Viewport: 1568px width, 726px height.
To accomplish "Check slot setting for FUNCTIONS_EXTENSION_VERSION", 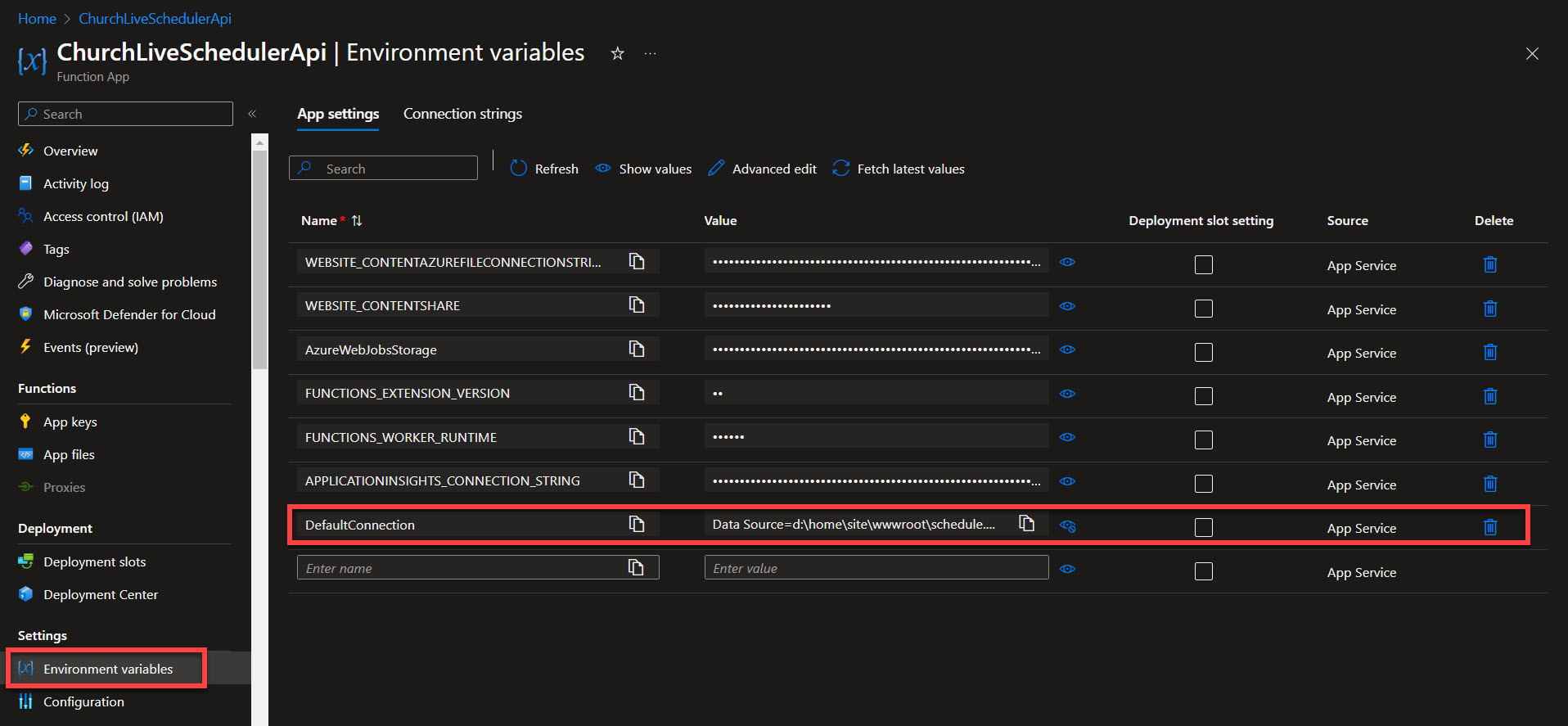I will coord(1204,396).
